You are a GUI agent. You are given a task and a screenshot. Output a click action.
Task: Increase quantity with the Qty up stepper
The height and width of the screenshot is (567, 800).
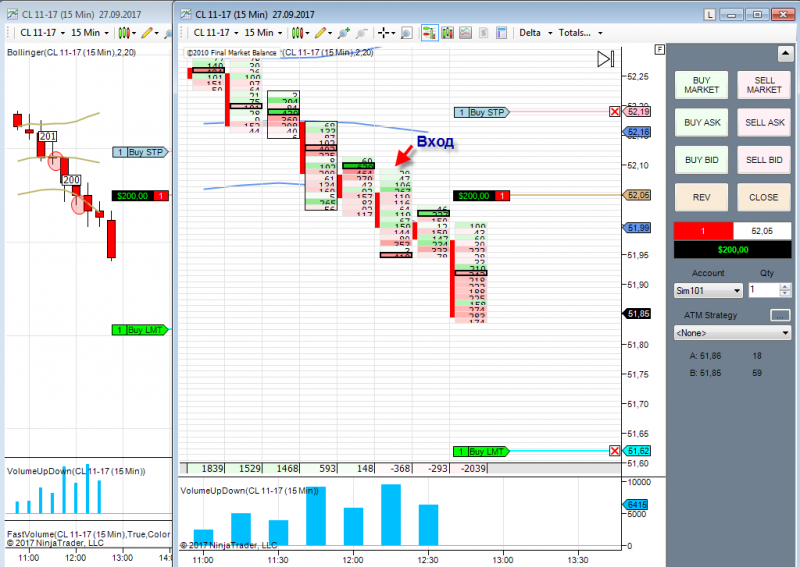(x=786, y=287)
